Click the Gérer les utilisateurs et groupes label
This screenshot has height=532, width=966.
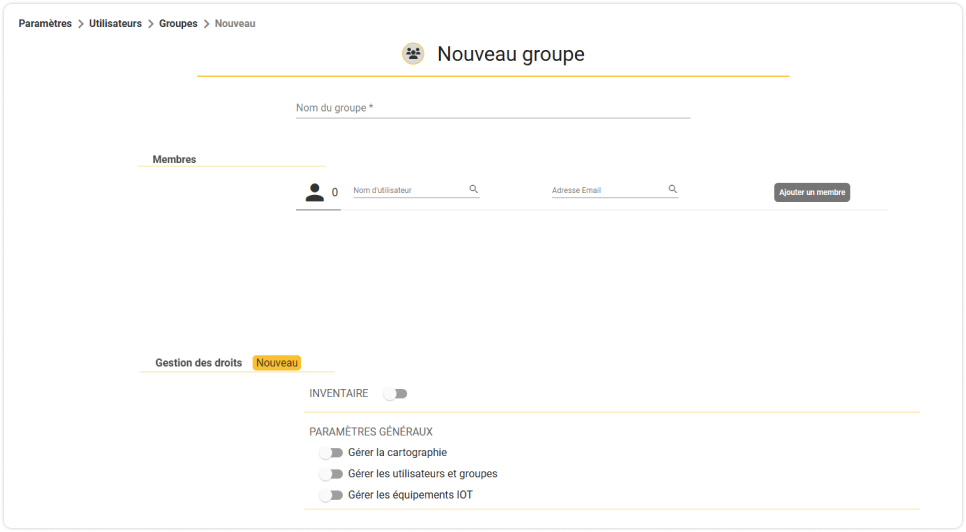pyautogui.click(x=423, y=474)
